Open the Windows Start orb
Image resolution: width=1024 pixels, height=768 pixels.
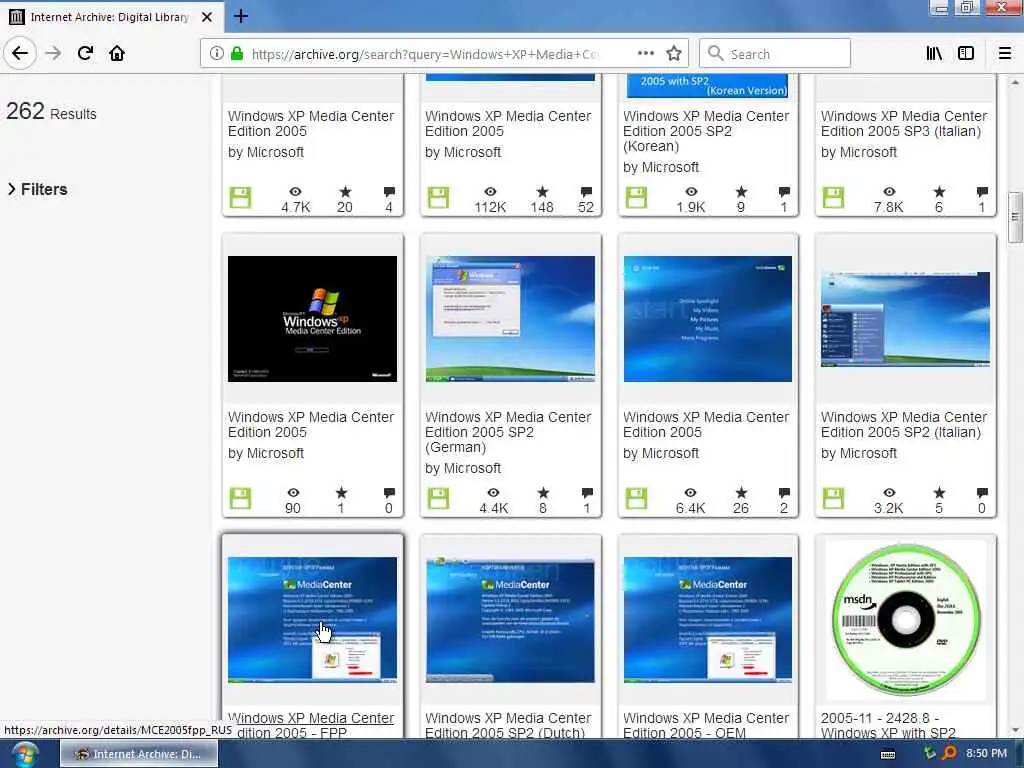pyautogui.click(x=25, y=754)
